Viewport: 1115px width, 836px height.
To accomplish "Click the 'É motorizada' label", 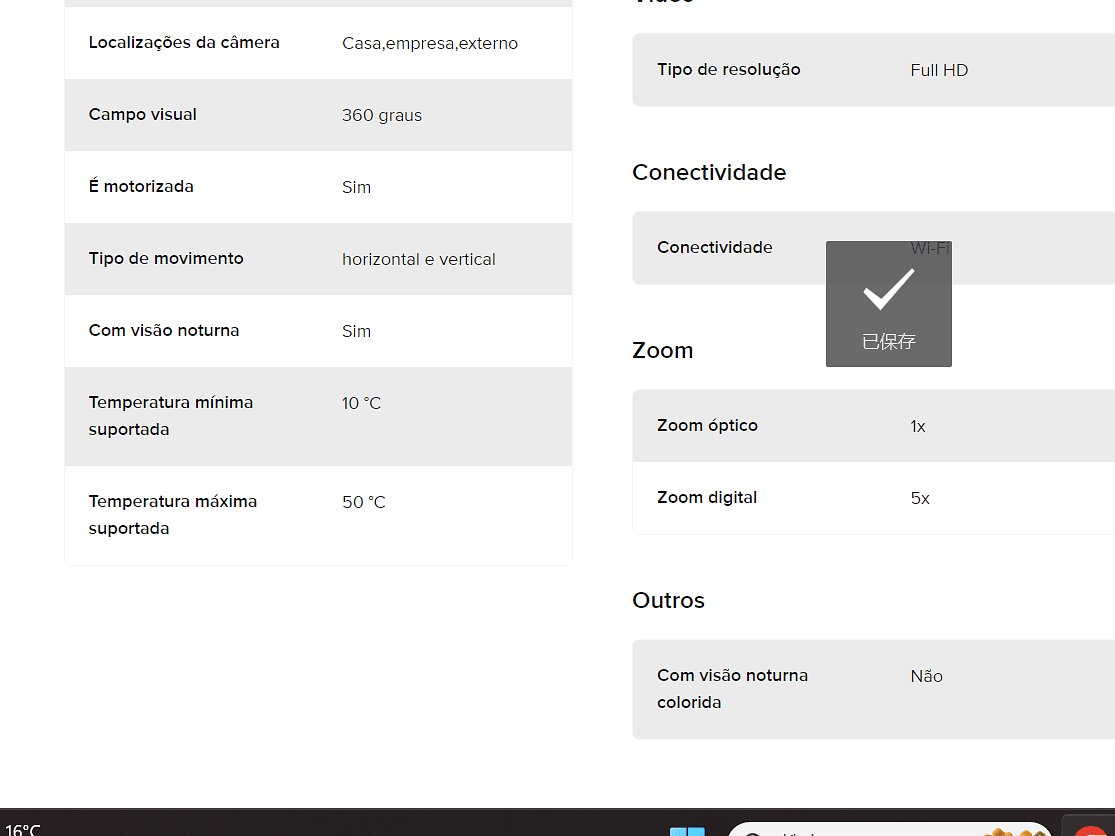I will pos(141,186).
